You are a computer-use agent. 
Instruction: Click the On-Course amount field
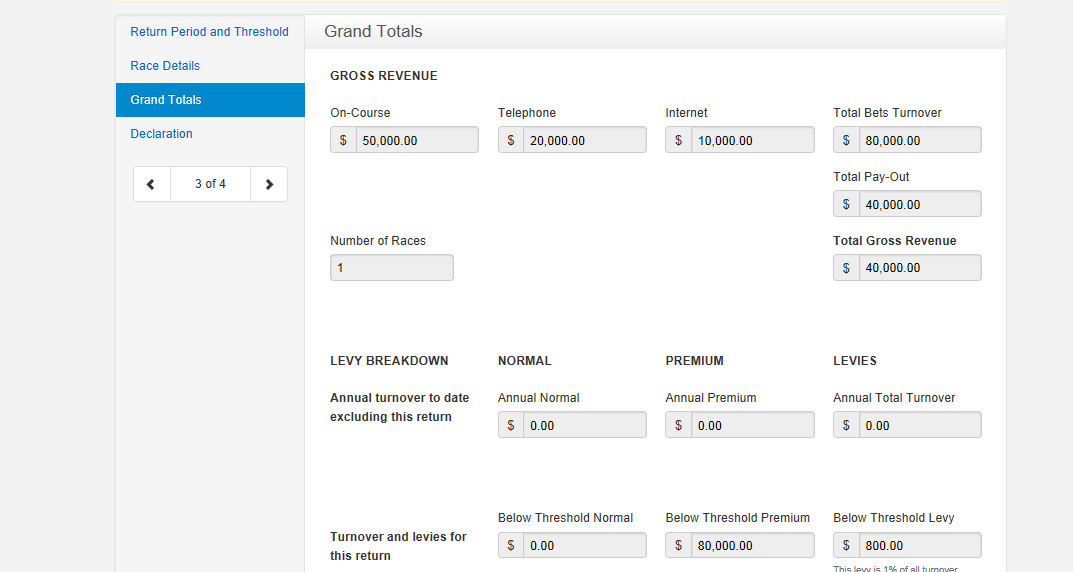coord(417,140)
